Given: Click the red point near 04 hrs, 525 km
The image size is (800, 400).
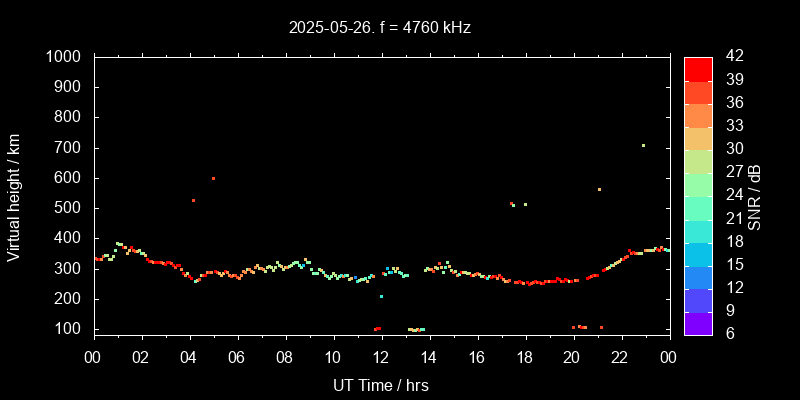Looking at the screenshot, I should tap(193, 201).
